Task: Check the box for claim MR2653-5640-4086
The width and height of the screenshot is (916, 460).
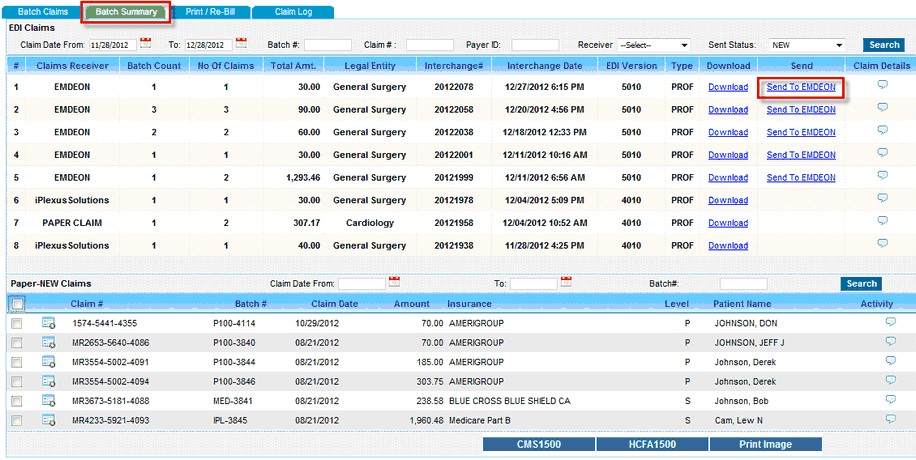Action: 17,343
